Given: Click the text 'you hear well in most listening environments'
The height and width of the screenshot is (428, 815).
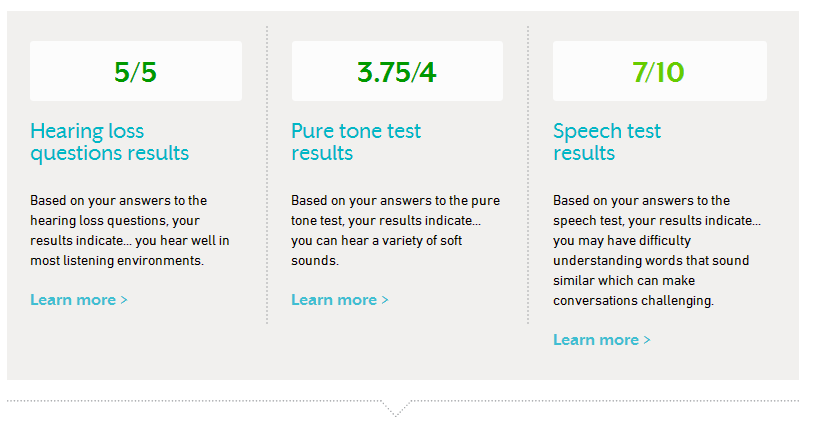Looking at the screenshot, I should [x=130, y=251].
